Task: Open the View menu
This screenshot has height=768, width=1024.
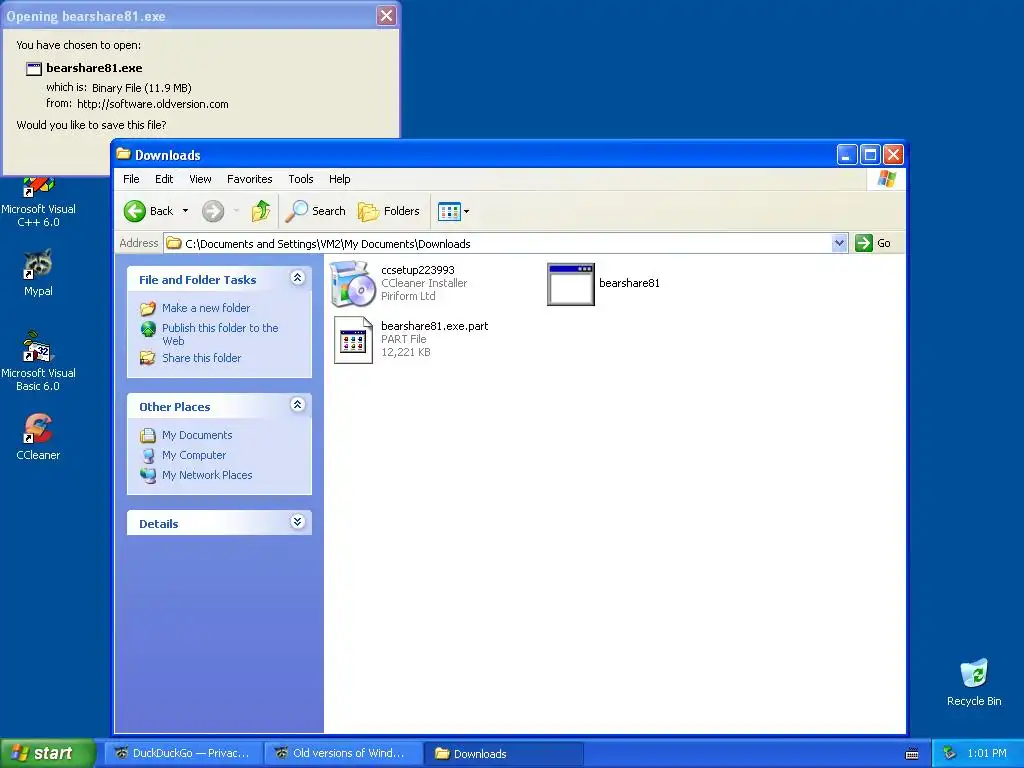Action: click(200, 179)
